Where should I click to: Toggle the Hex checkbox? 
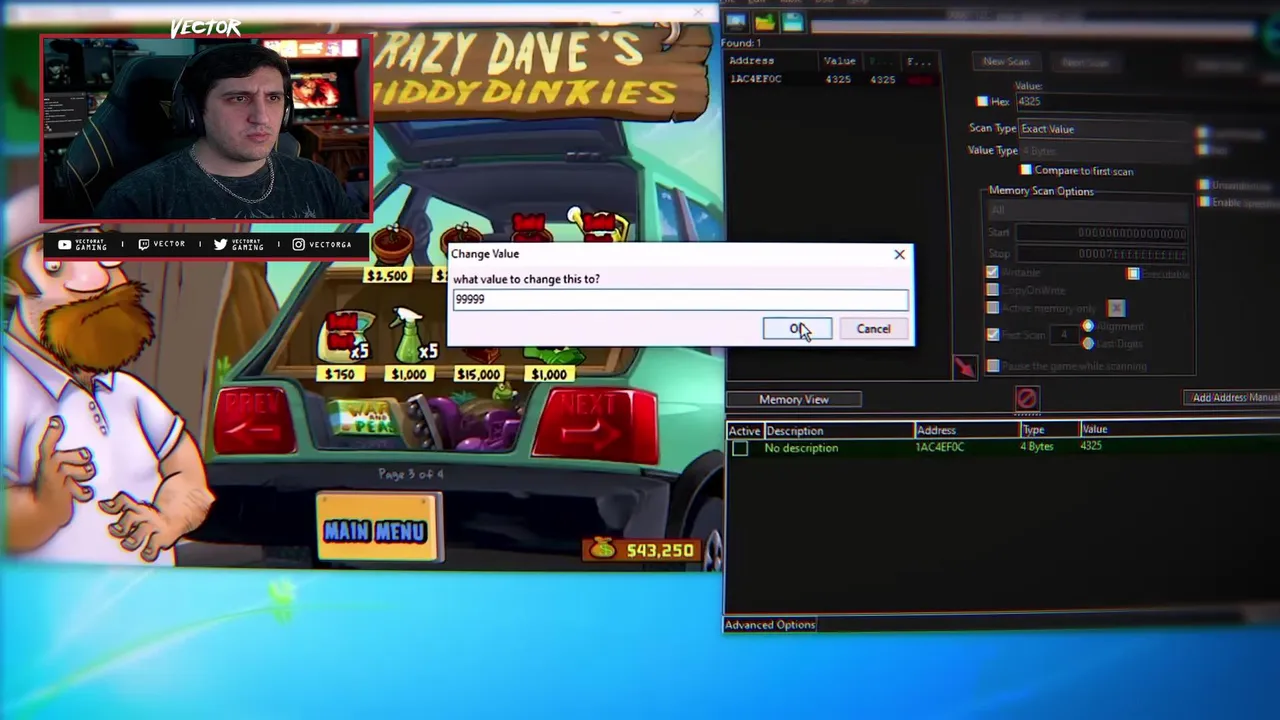[982, 101]
